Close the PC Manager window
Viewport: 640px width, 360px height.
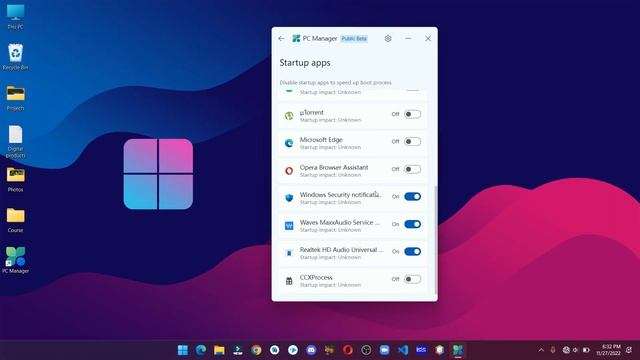428,38
